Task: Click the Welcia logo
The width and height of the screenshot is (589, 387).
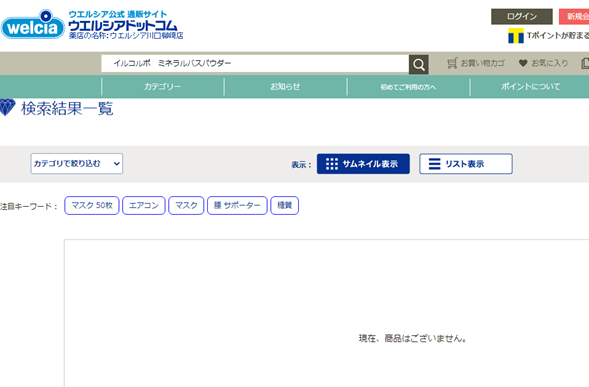Action: pos(33,25)
